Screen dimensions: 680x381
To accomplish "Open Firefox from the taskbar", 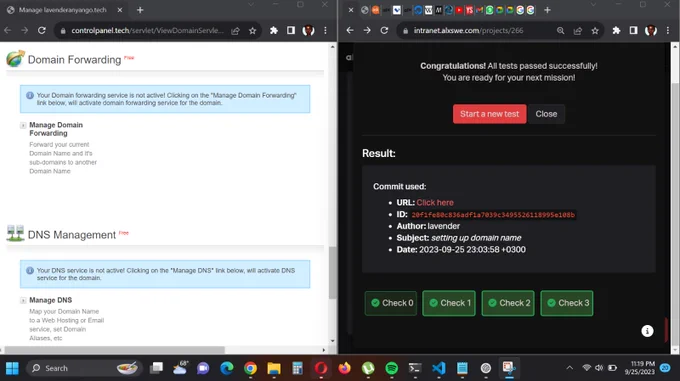I will tap(344, 368).
